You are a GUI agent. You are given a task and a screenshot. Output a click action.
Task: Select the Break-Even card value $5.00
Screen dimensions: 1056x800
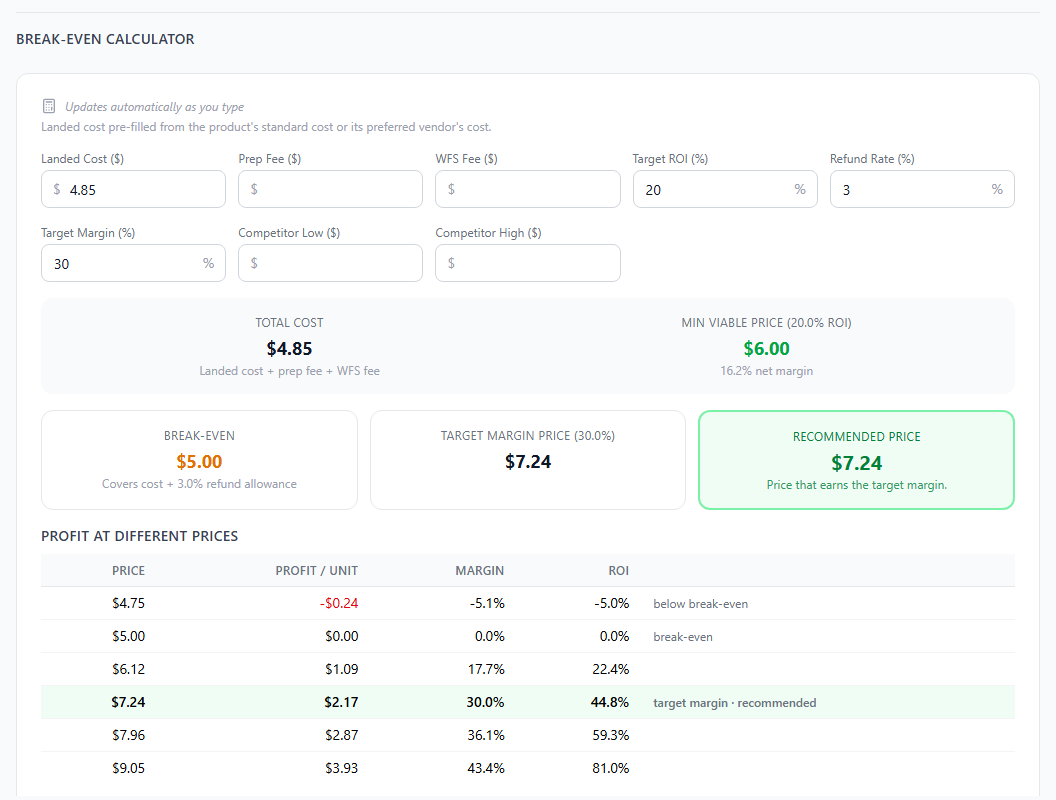(199, 462)
